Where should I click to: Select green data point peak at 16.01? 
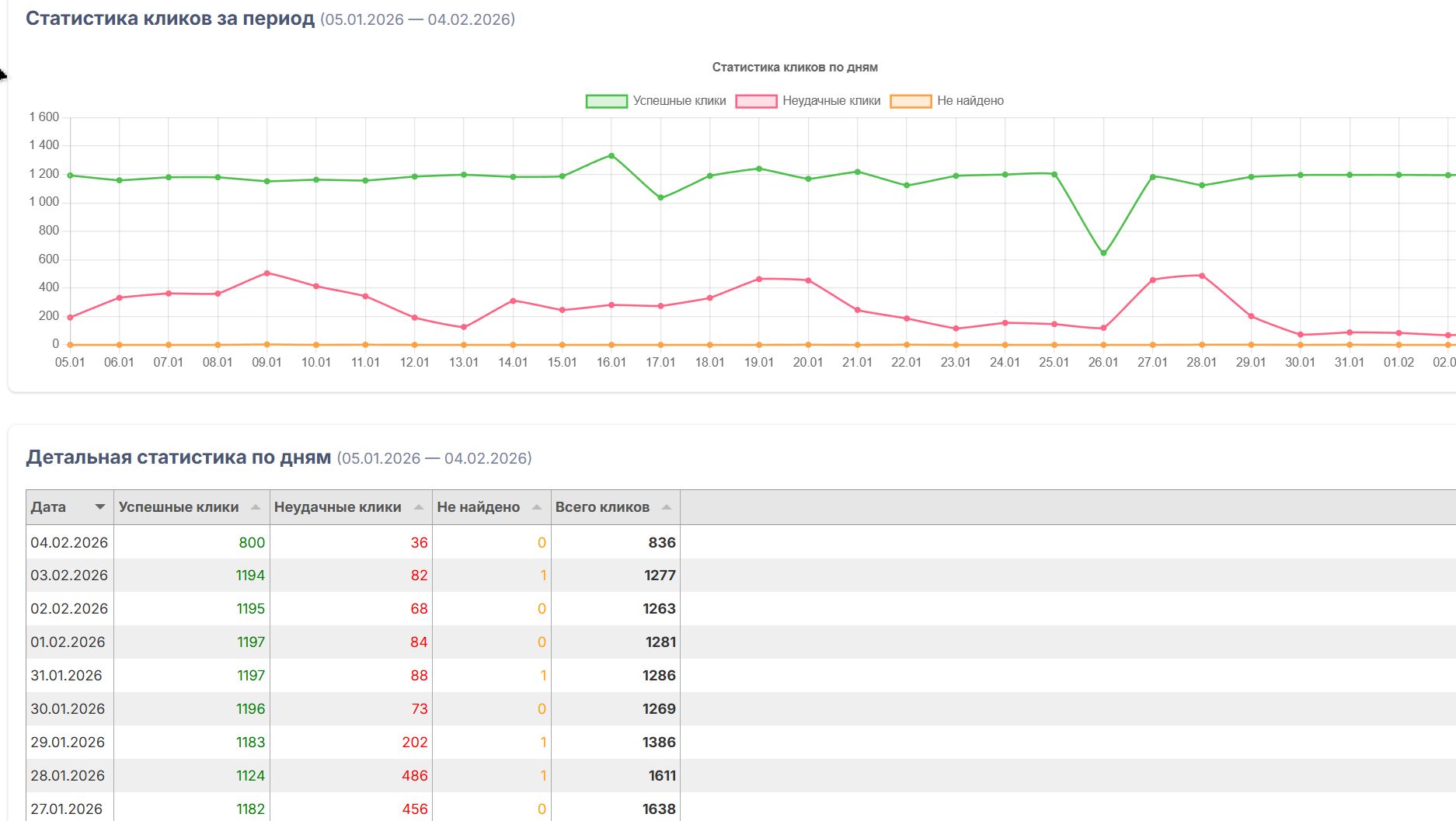(x=611, y=156)
